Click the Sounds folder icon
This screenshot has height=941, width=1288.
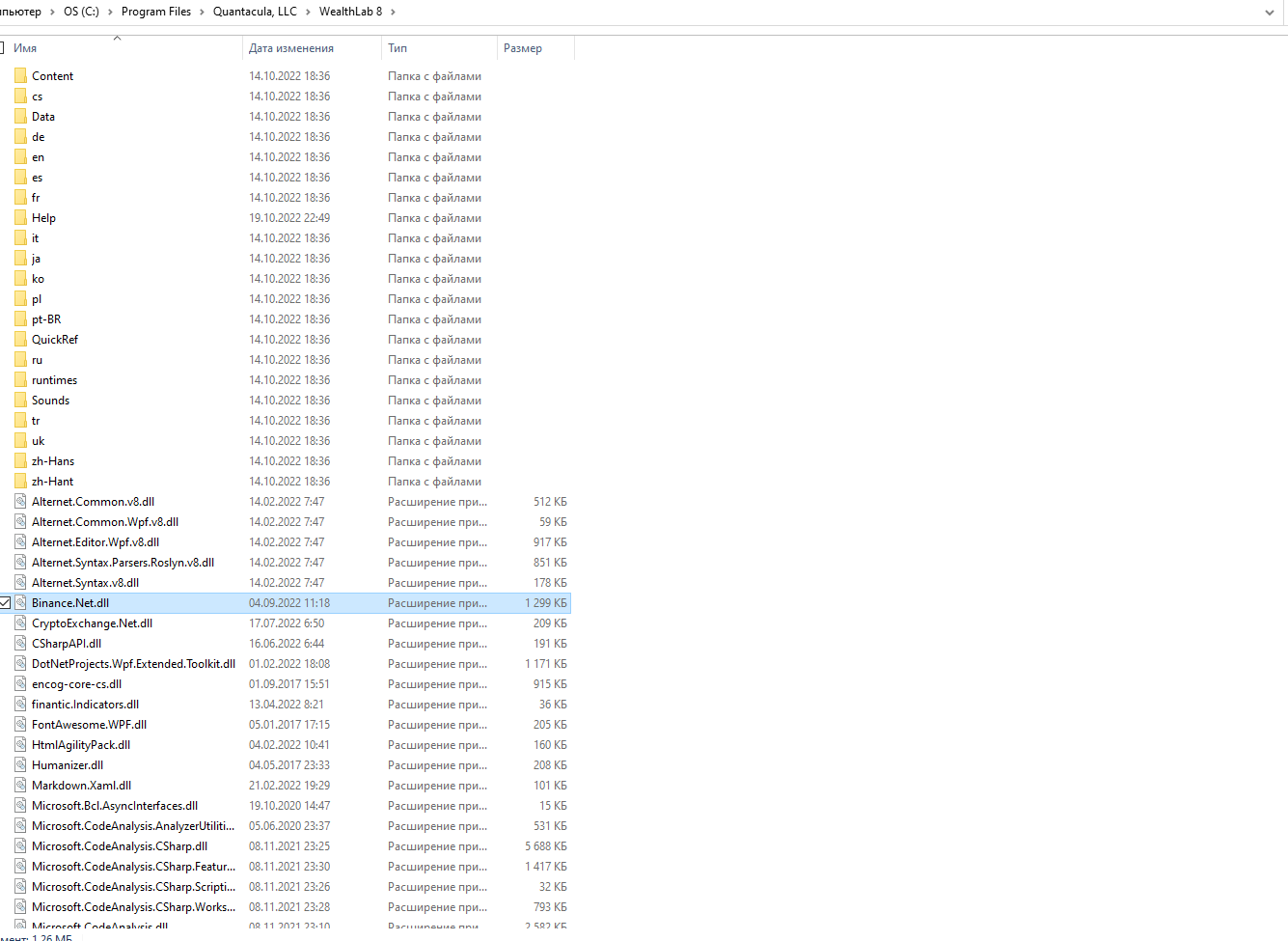click(20, 400)
